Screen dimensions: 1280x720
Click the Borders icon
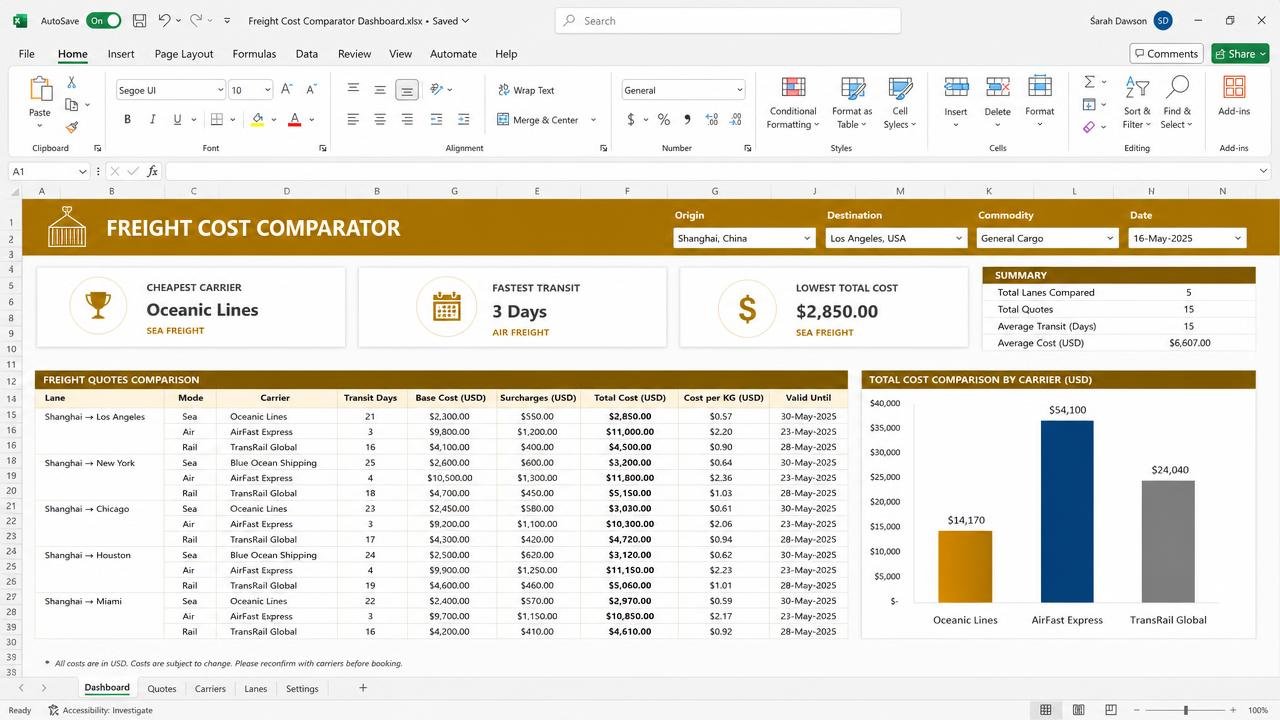(216, 119)
